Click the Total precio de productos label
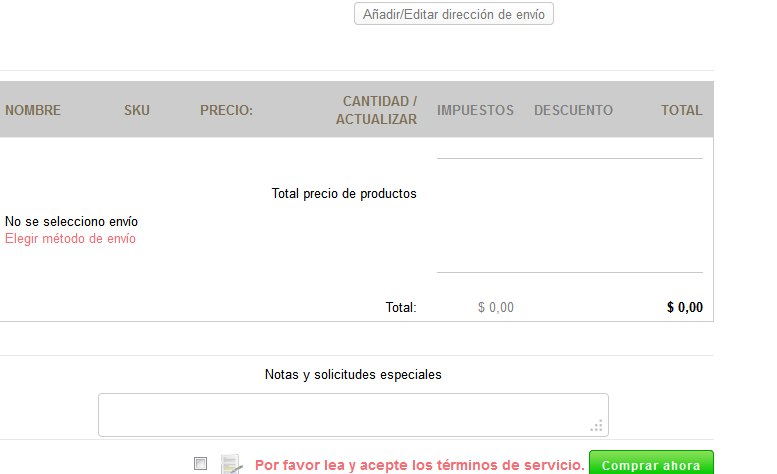Image resolution: width=777 pixels, height=474 pixels. 344,194
